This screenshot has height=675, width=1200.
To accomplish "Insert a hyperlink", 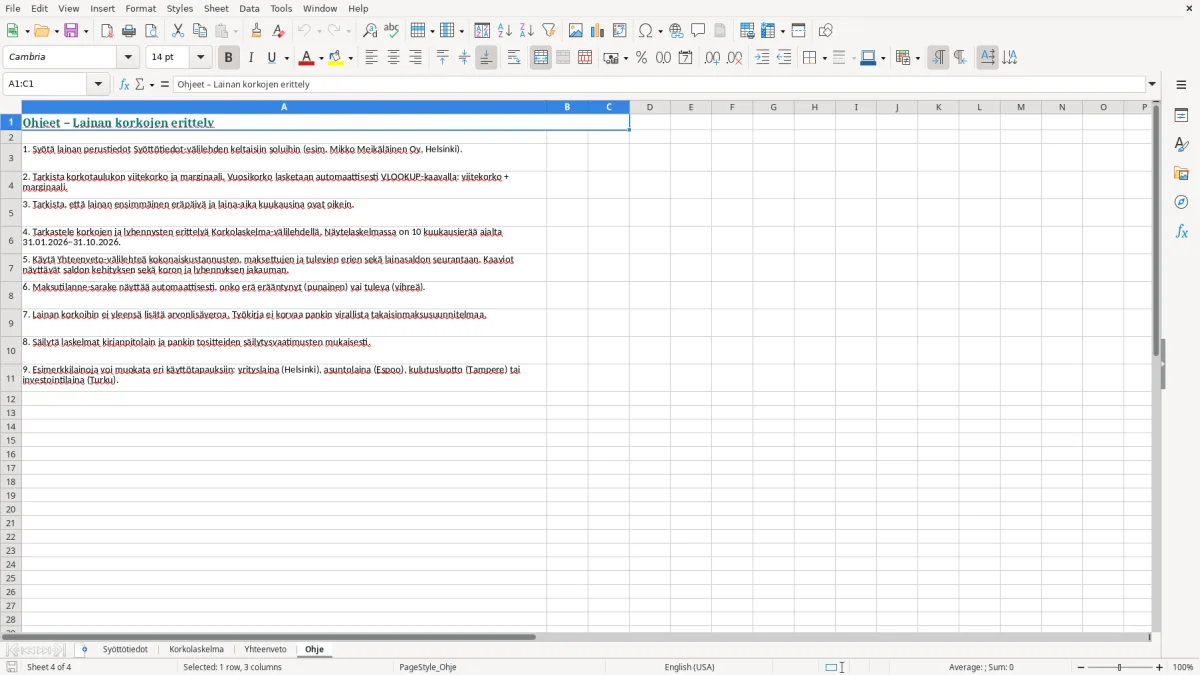I will [x=676, y=31].
